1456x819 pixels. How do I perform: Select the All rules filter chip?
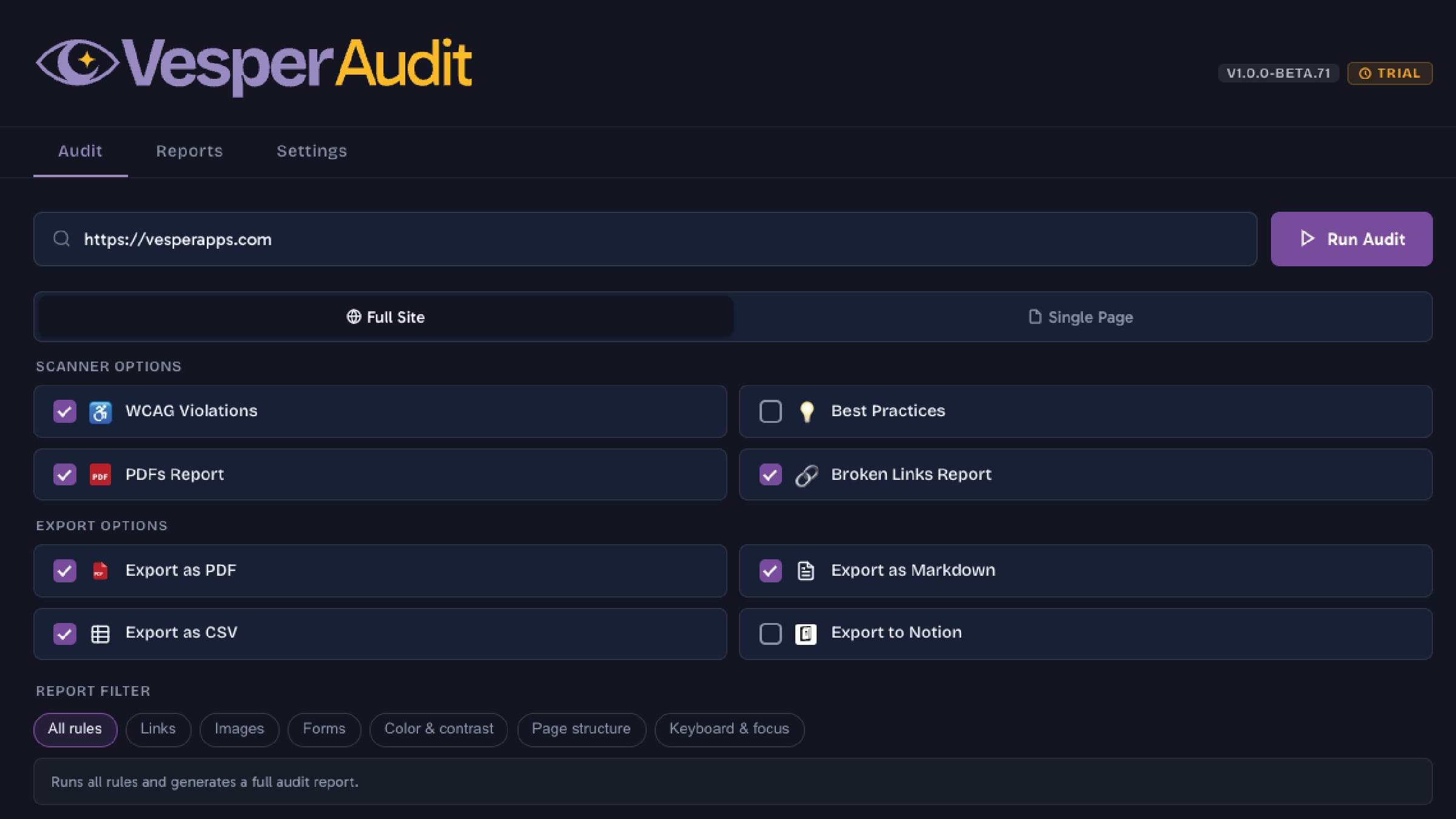tap(75, 729)
